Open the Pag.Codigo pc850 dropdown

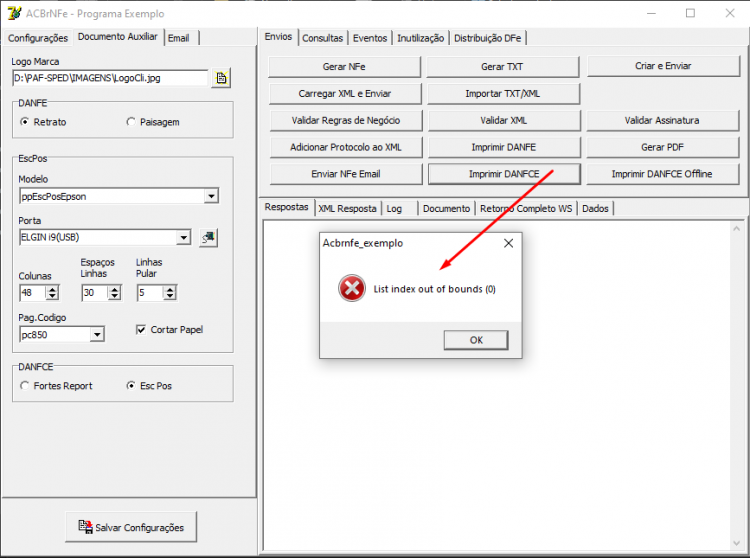coord(97,335)
